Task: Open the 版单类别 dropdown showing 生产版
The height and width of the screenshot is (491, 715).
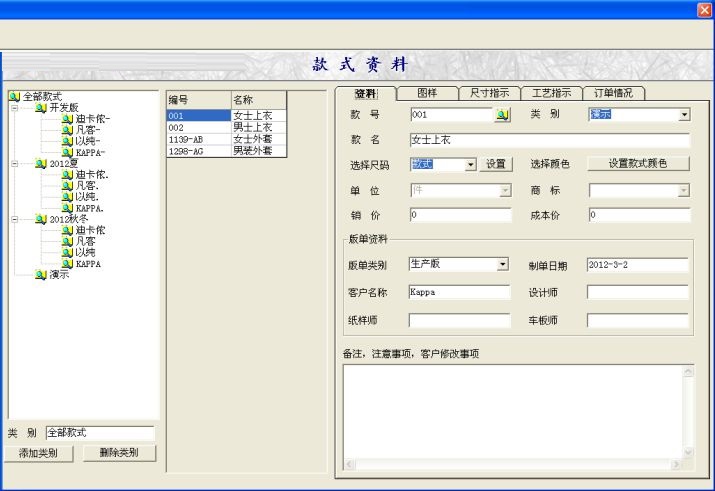Action: coord(503,264)
